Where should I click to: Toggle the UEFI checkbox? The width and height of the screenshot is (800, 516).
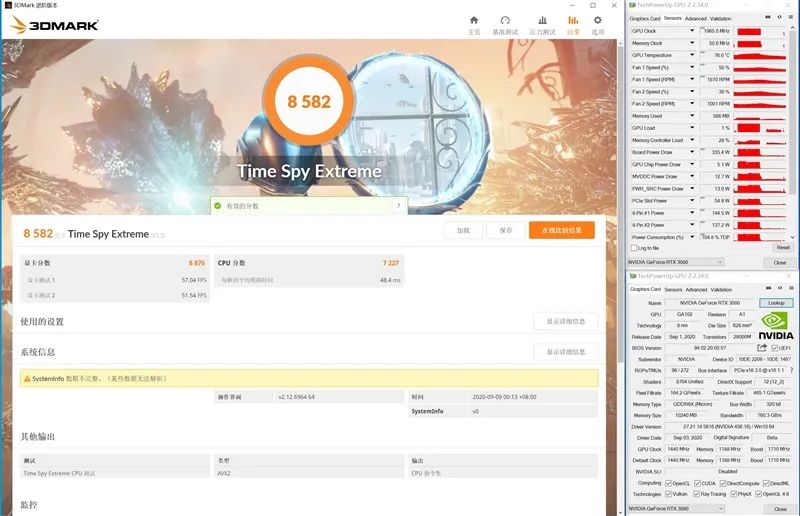coord(774,348)
